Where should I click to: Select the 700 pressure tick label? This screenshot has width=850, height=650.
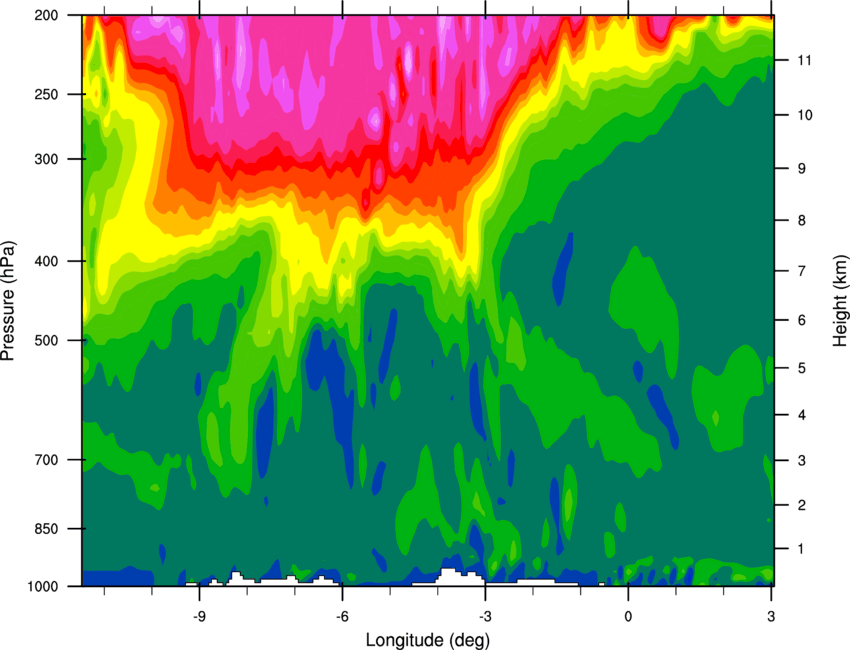pos(47,460)
